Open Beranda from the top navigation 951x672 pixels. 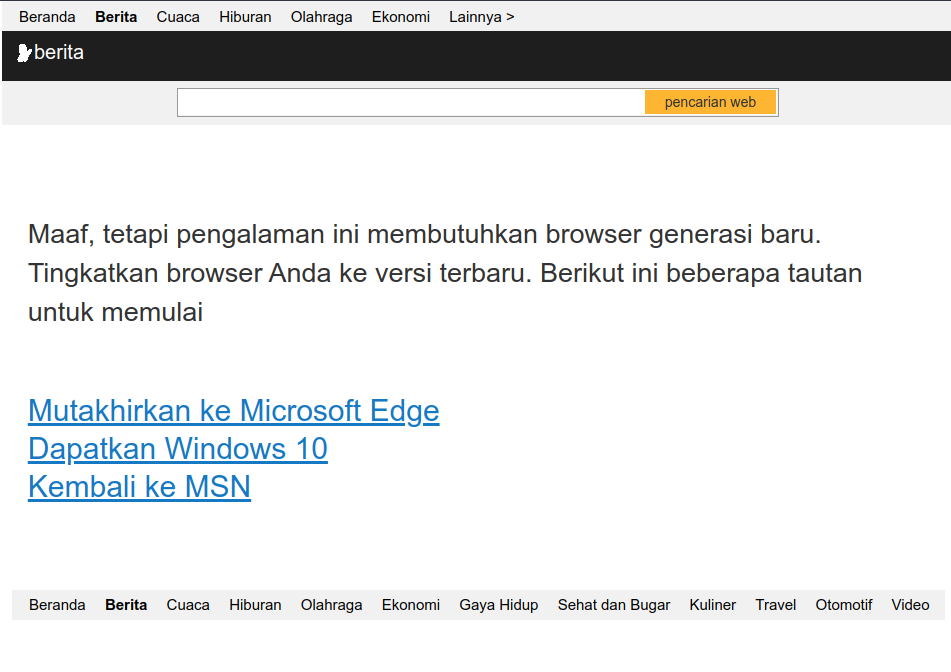tap(47, 16)
